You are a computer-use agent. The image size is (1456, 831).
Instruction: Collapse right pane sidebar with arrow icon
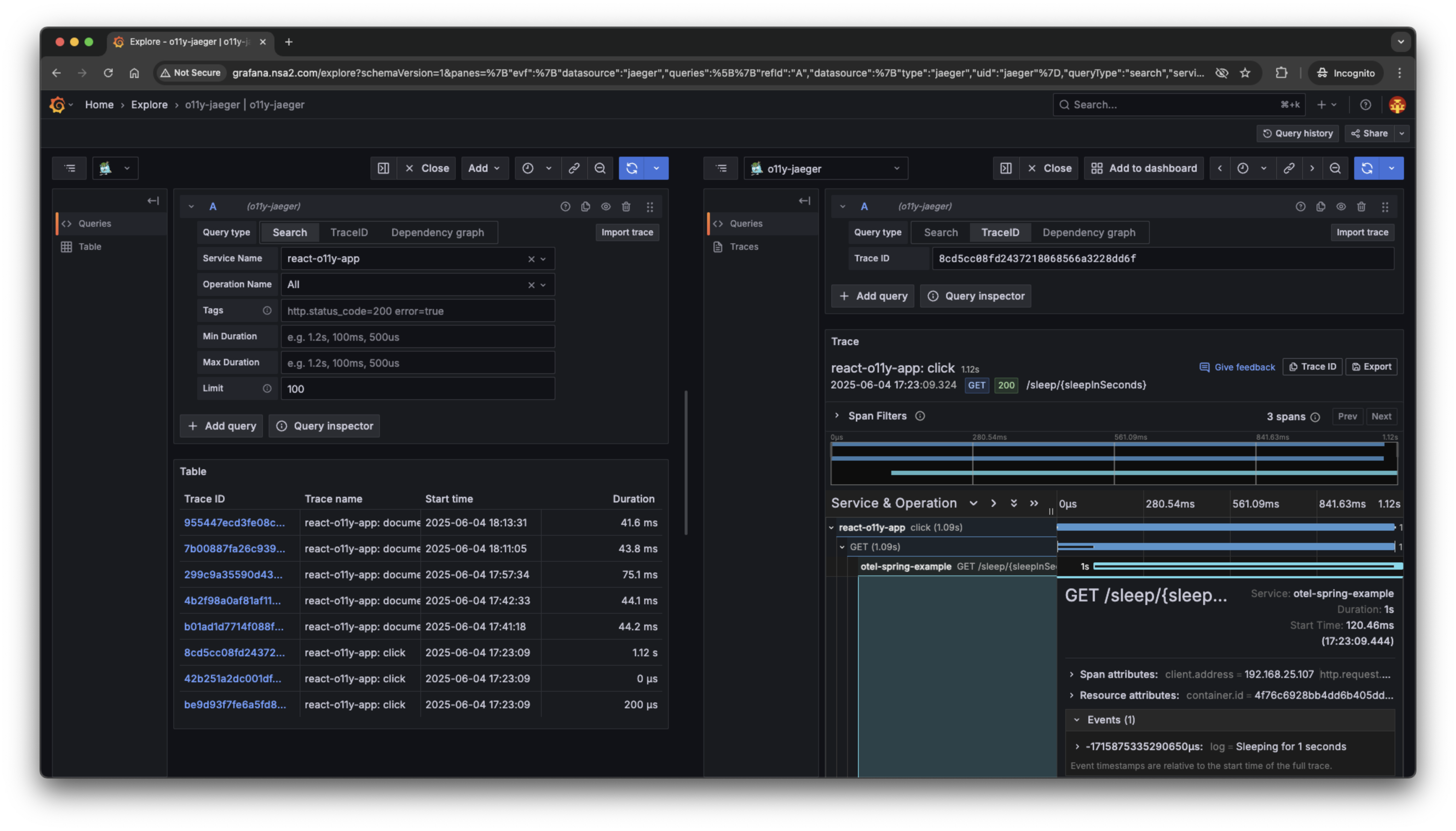click(x=804, y=201)
